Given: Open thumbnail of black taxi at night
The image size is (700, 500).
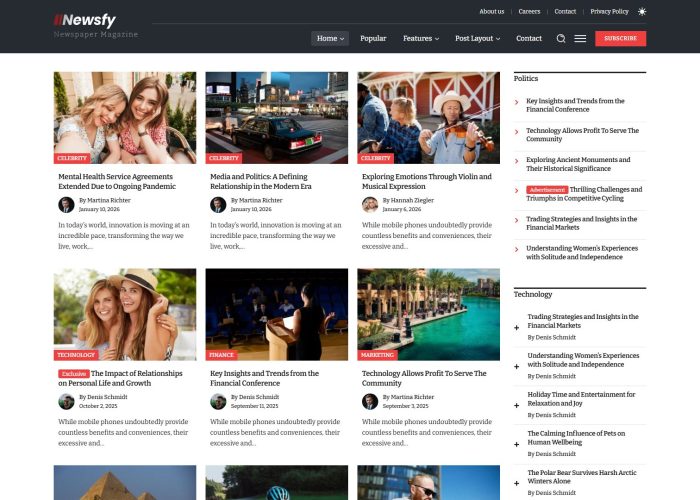Looking at the screenshot, I should click(277, 118).
